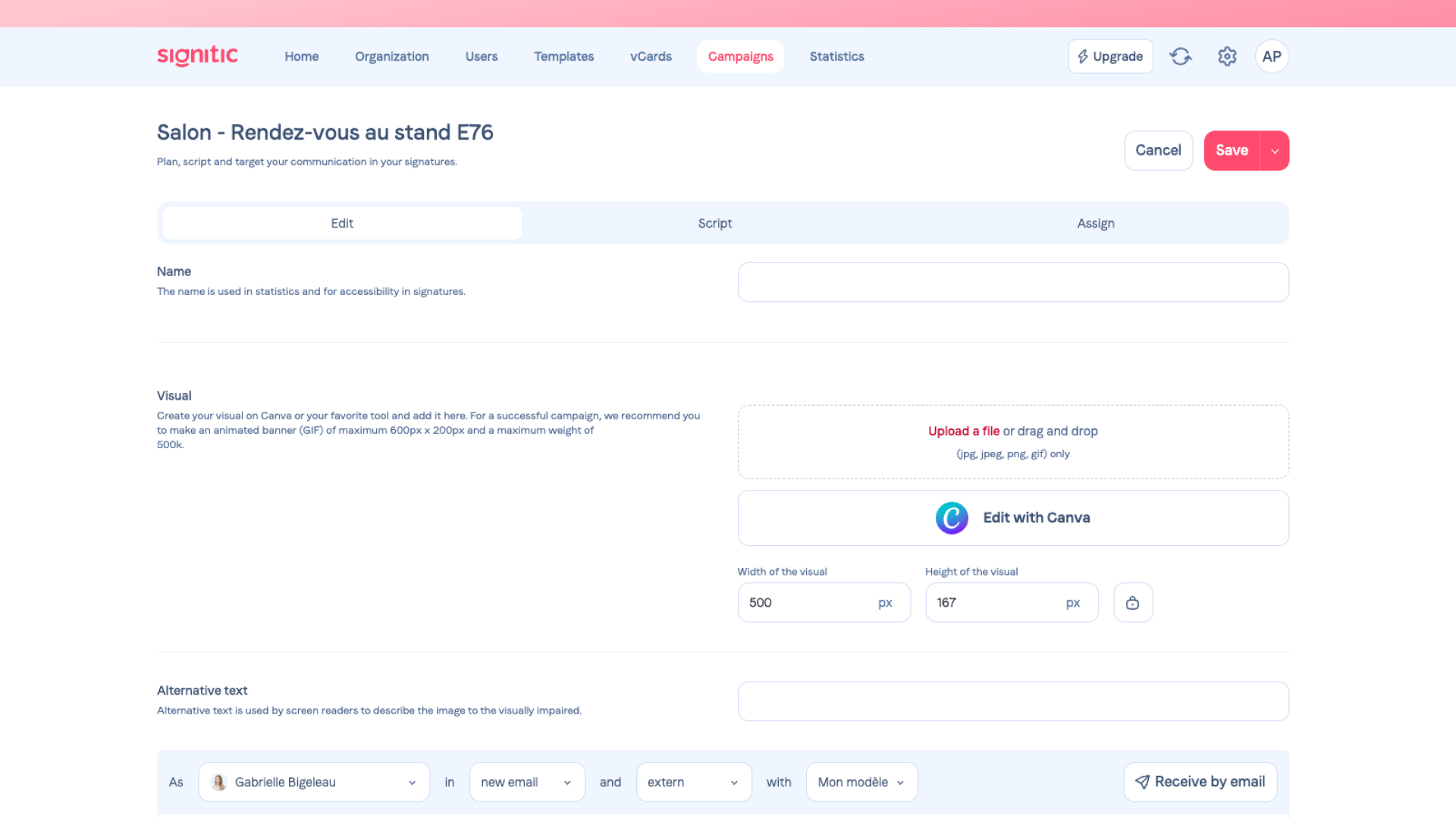Screen dimensions: 1456x819
Task: Switch to the Assign tab
Action: coord(1095,223)
